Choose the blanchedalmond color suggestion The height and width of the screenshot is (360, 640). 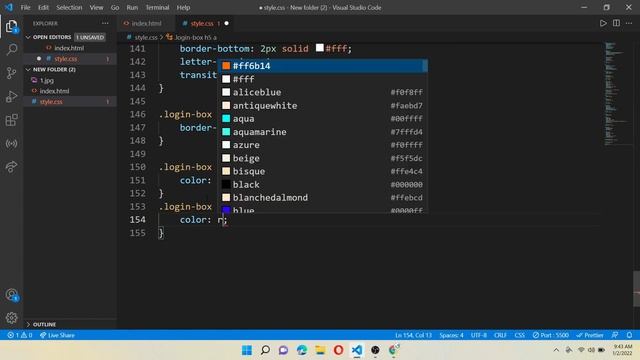coord(322,198)
